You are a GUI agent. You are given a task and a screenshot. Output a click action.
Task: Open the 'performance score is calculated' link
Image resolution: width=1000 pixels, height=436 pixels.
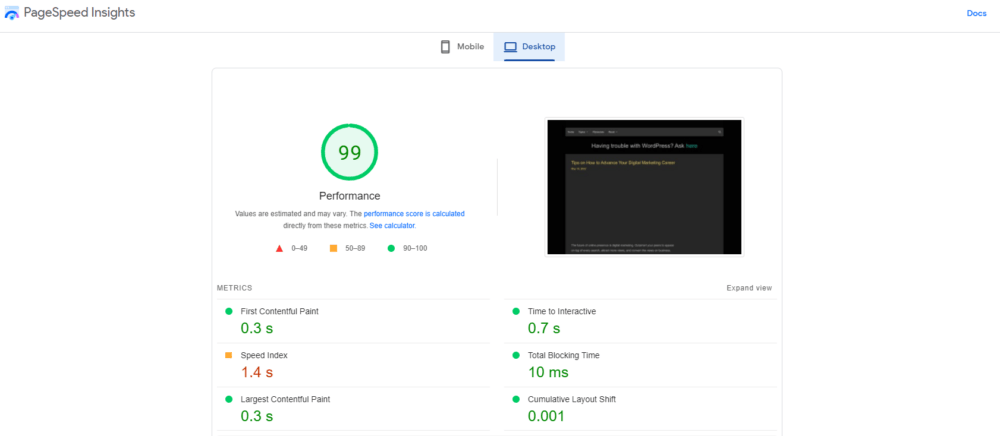coord(414,214)
